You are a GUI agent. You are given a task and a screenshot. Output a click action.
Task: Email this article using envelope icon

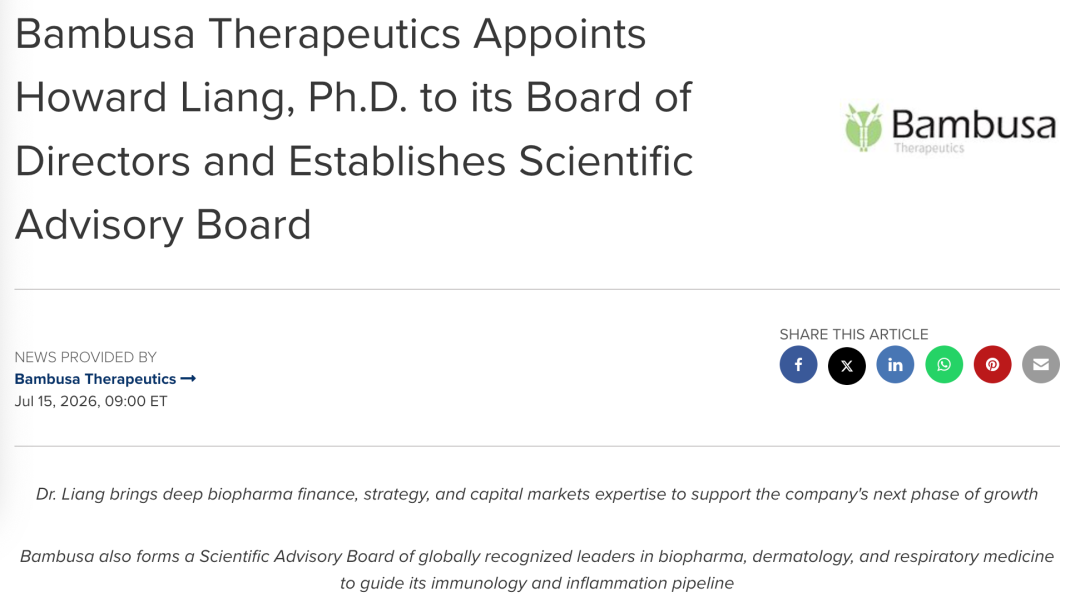point(1041,365)
